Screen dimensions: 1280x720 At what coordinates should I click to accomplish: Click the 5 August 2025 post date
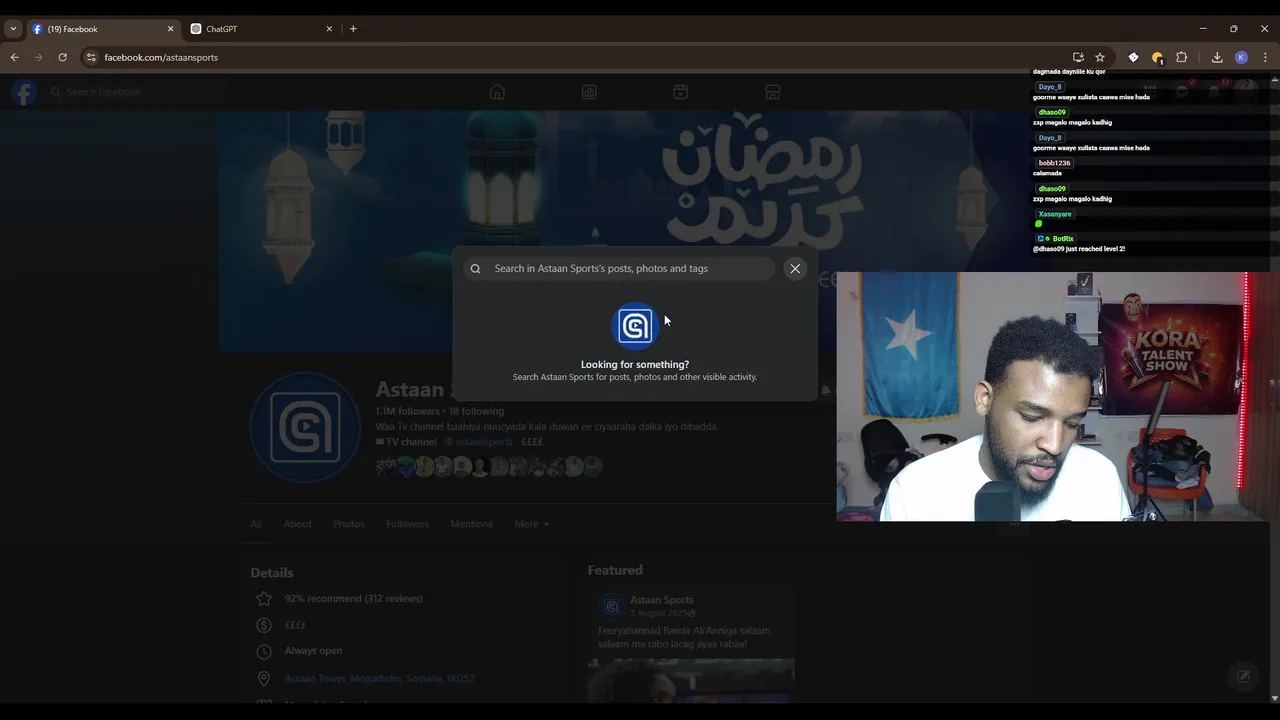(x=658, y=613)
